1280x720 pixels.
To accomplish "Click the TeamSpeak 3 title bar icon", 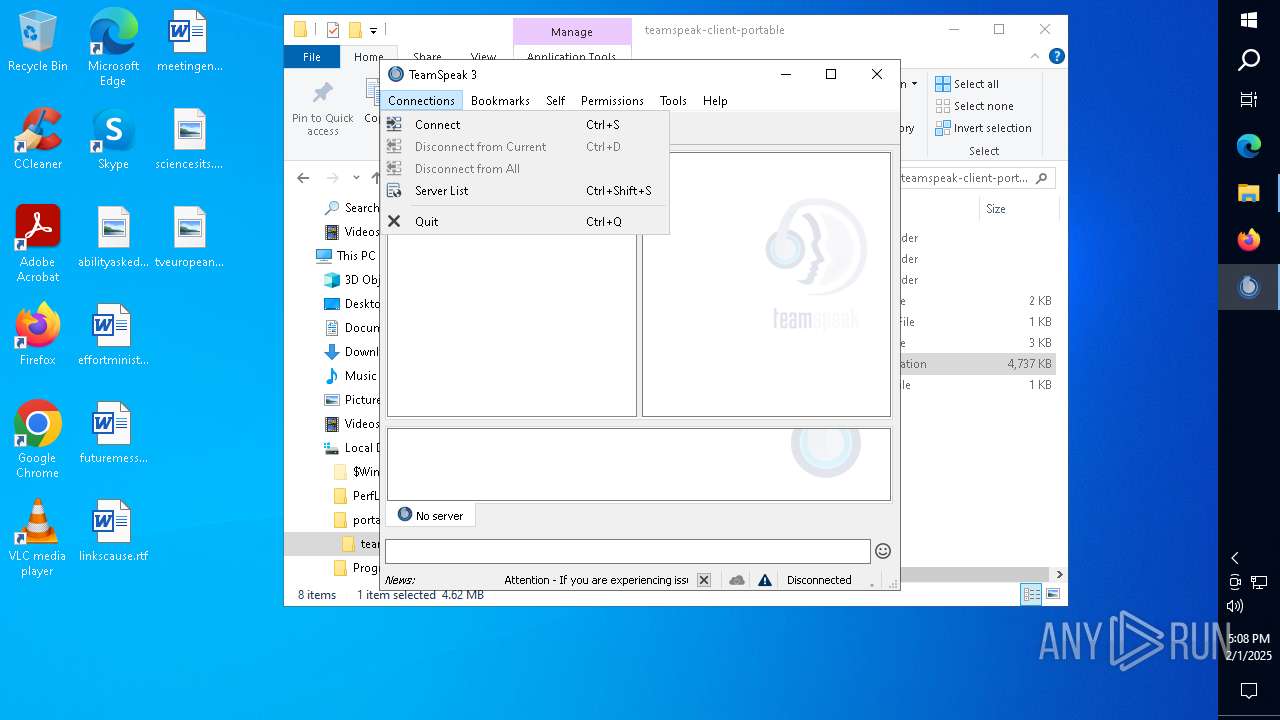I will (396, 74).
